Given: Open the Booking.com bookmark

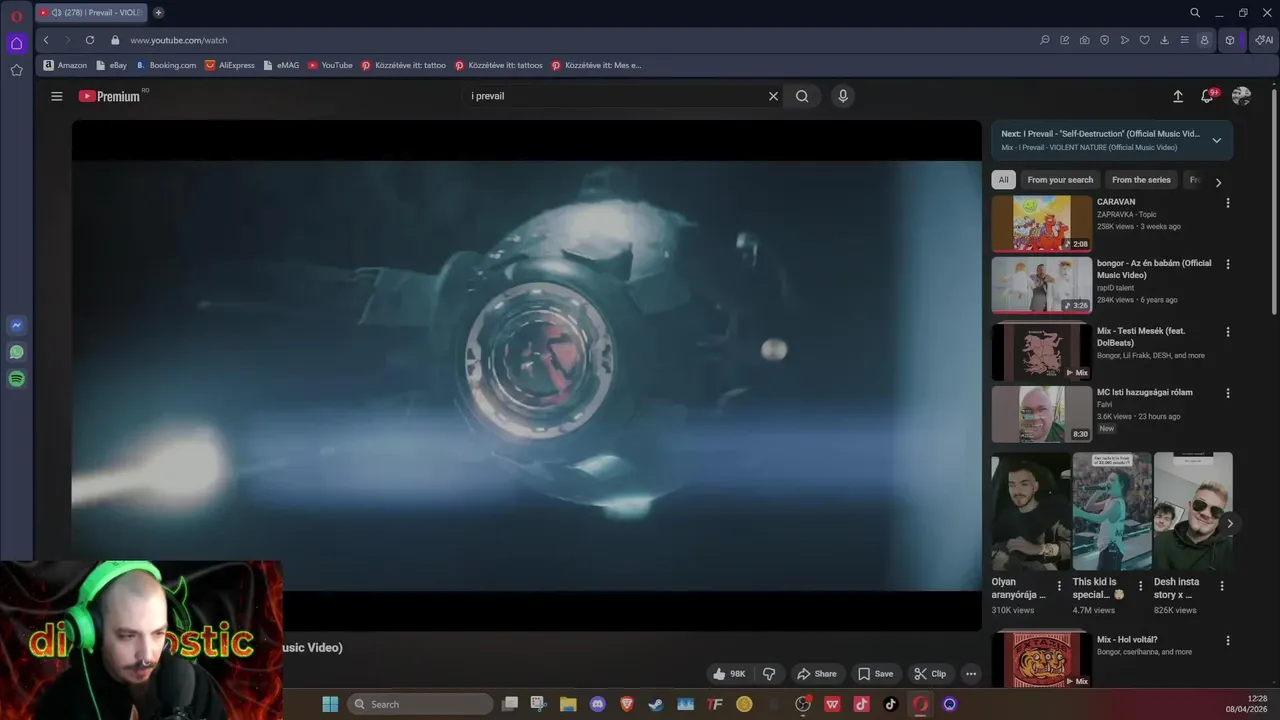Looking at the screenshot, I should (x=166, y=65).
